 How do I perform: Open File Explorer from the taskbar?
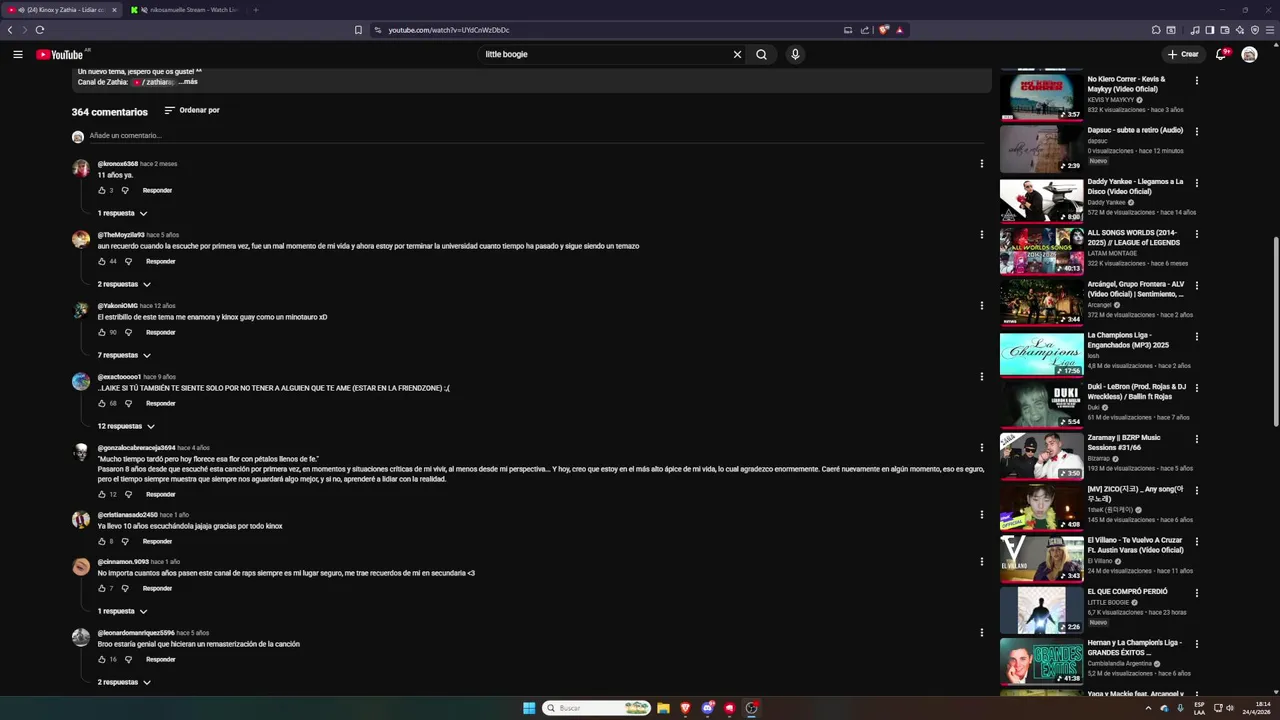(x=663, y=708)
